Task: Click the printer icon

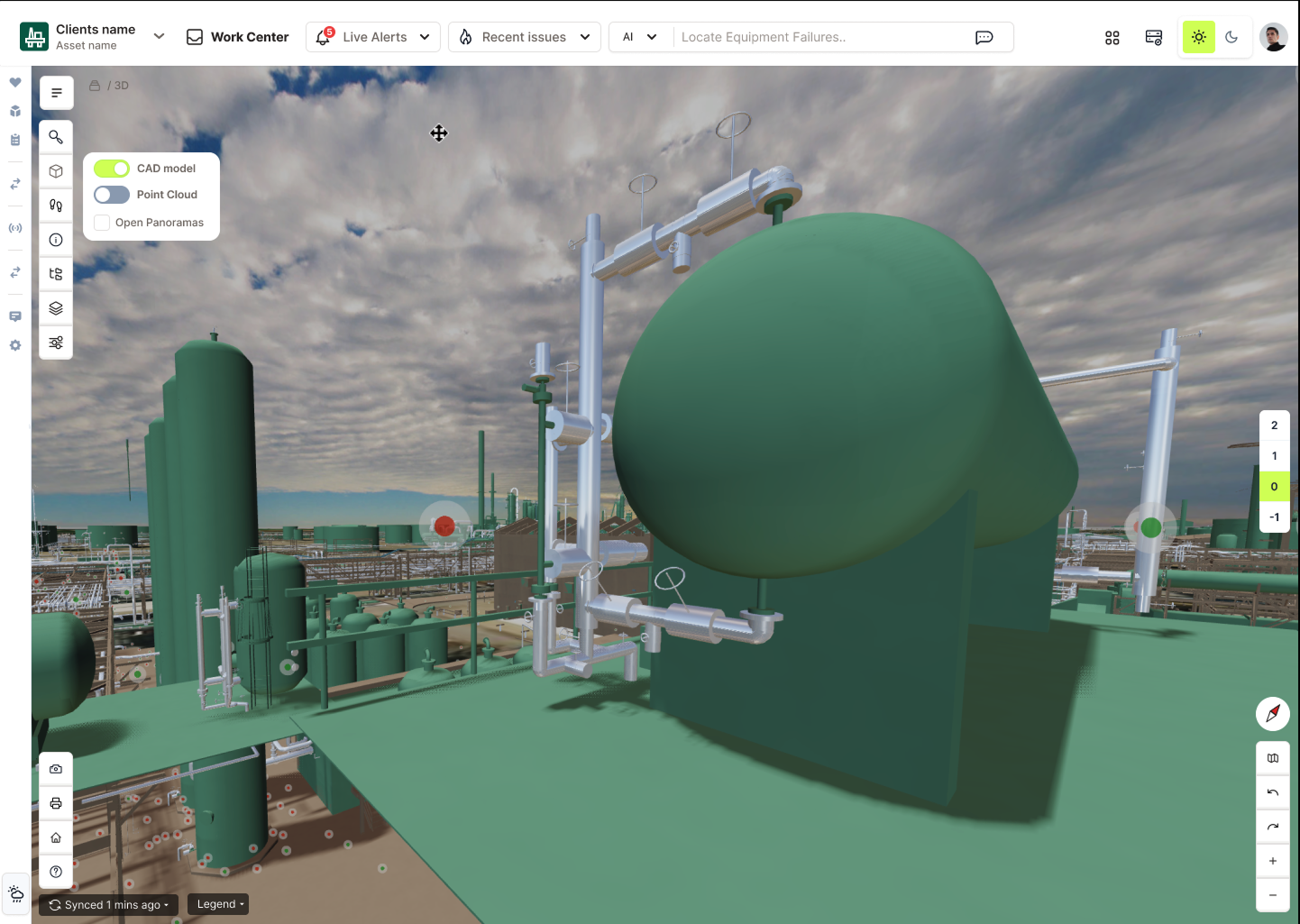Action: tap(56, 803)
